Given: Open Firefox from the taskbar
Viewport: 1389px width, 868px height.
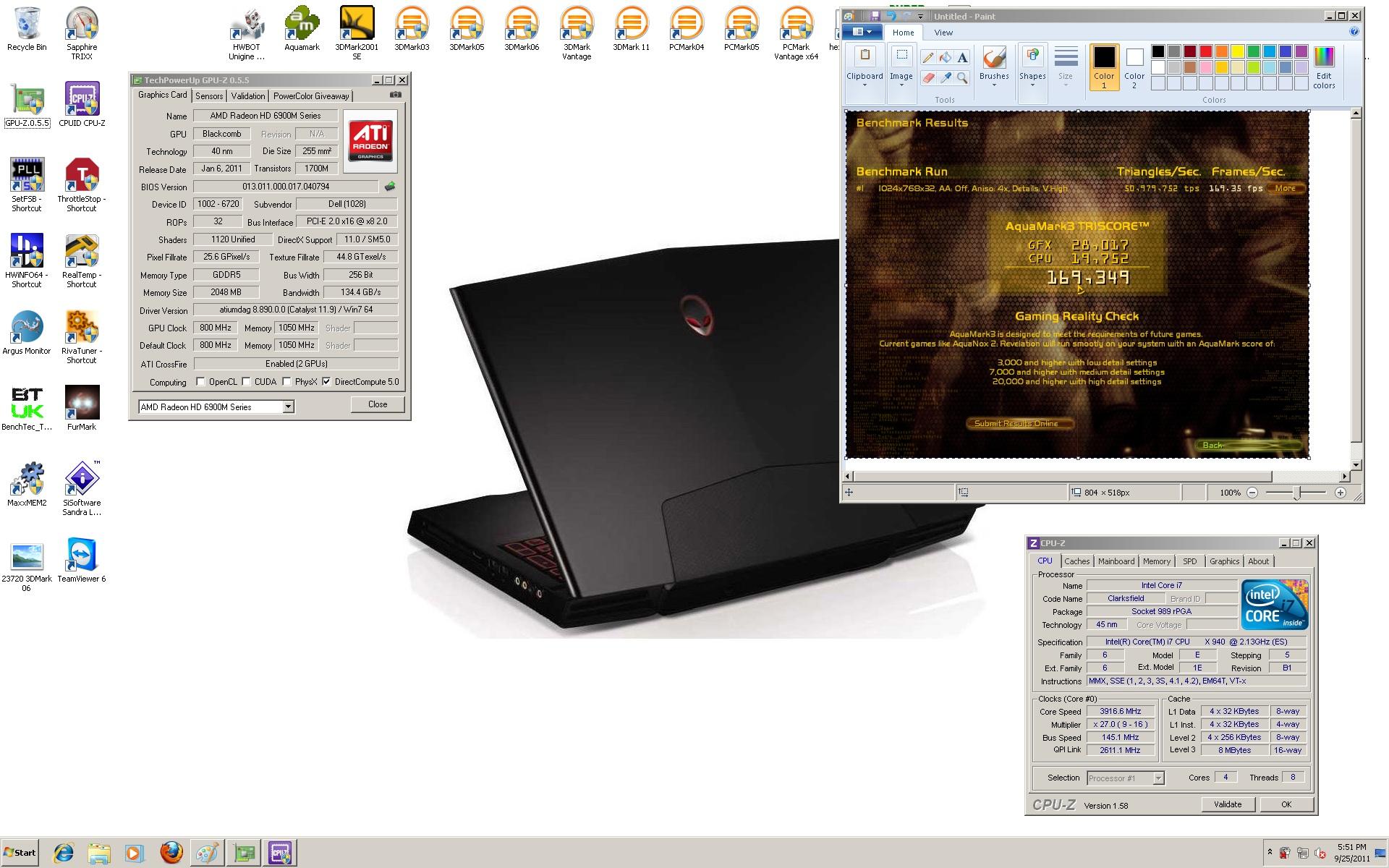Looking at the screenshot, I should (171, 853).
